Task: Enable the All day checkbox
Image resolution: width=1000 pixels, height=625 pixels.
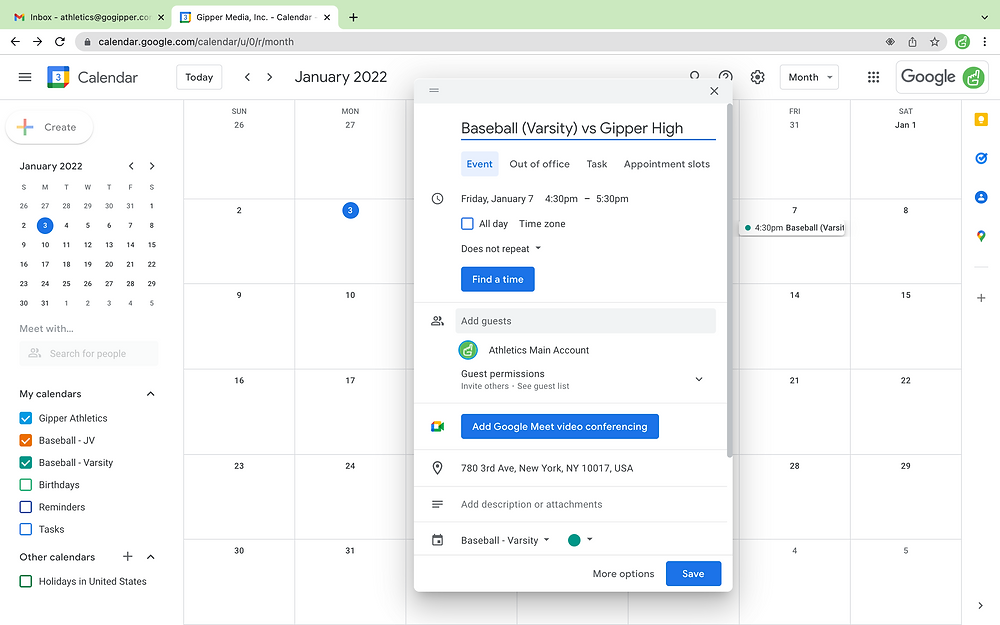Action: [x=466, y=223]
